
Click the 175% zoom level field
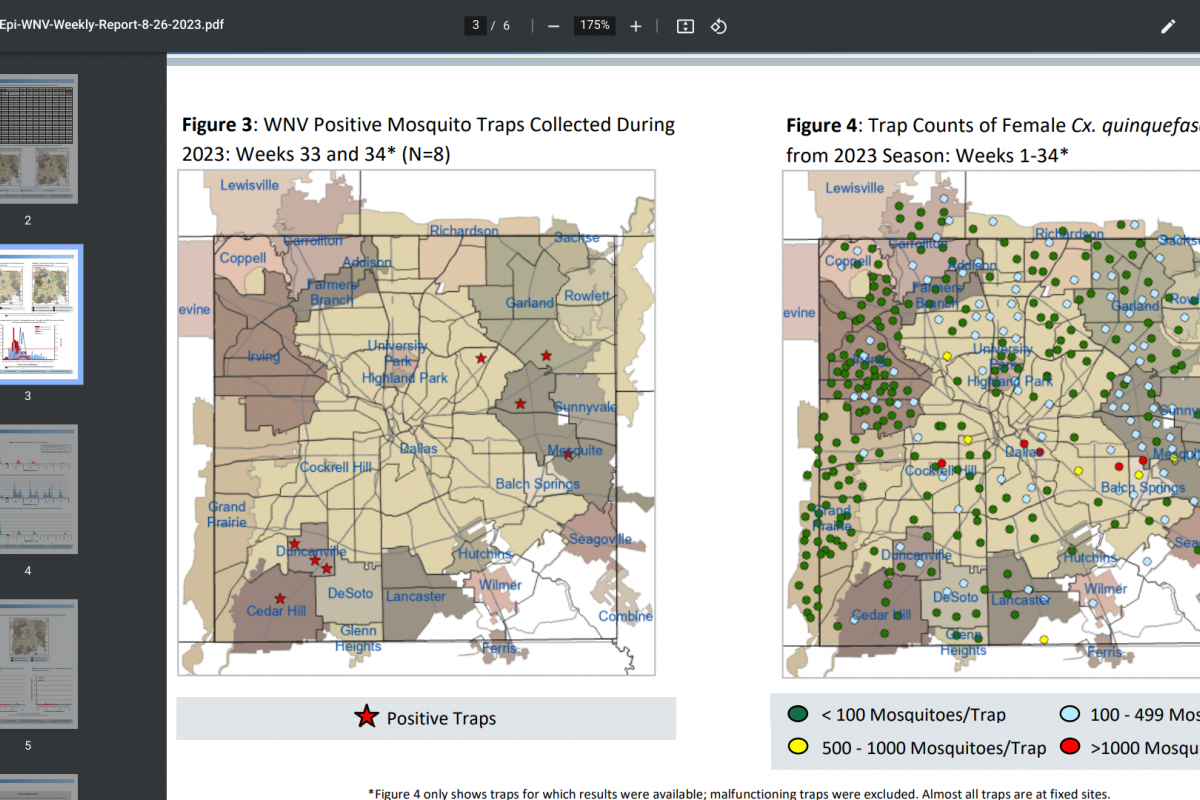point(594,26)
